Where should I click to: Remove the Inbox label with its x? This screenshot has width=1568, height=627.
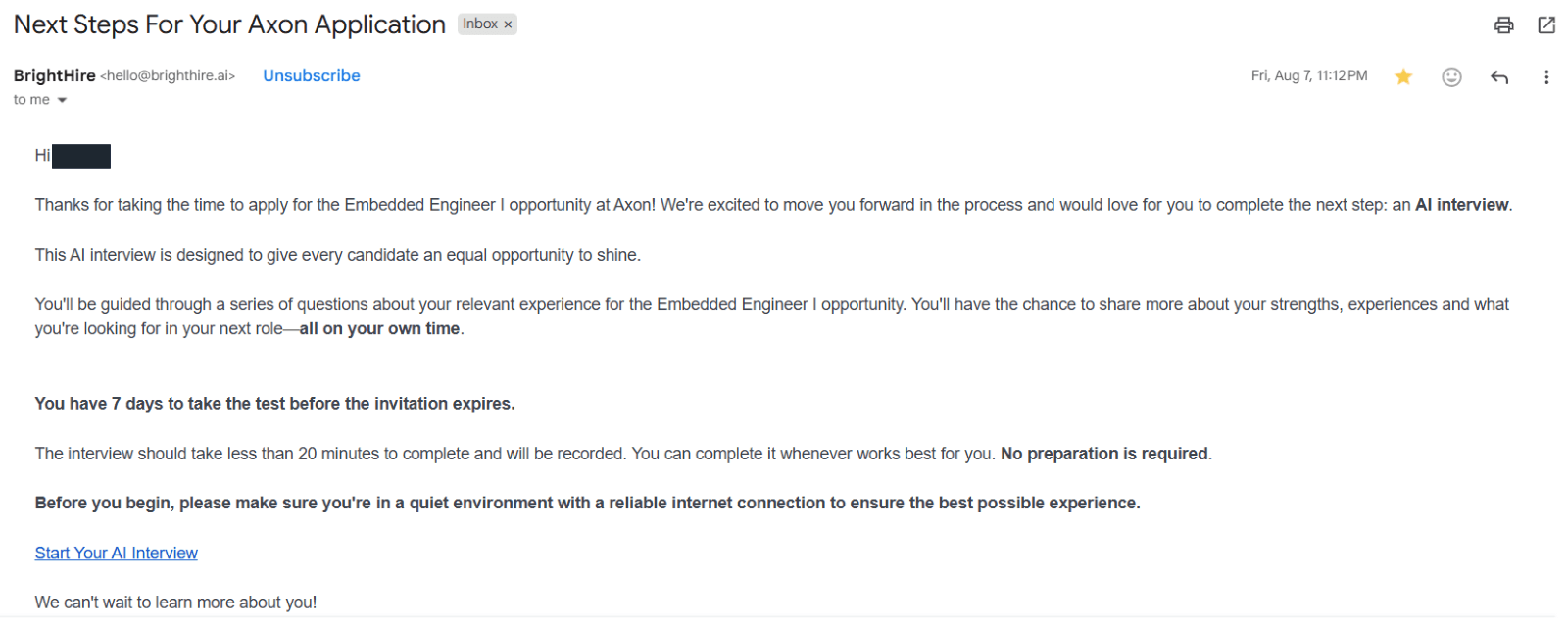[508, 24]
